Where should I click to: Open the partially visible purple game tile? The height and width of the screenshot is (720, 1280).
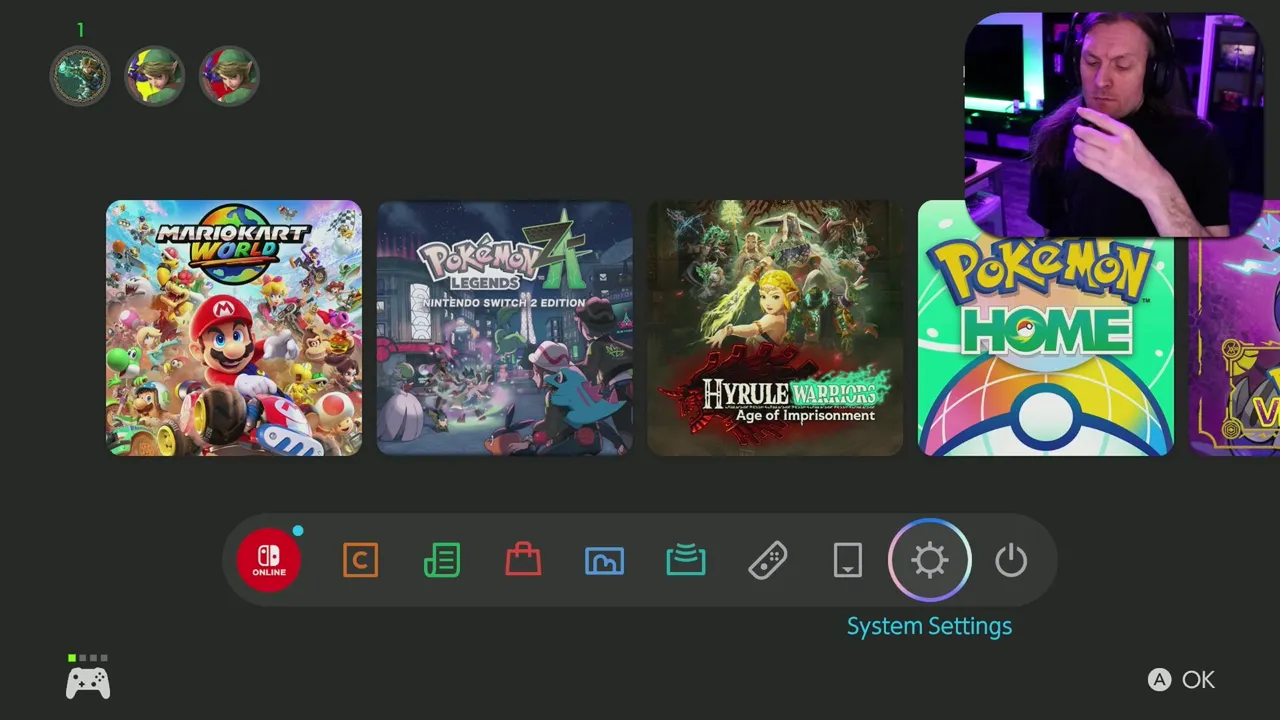1234,346
